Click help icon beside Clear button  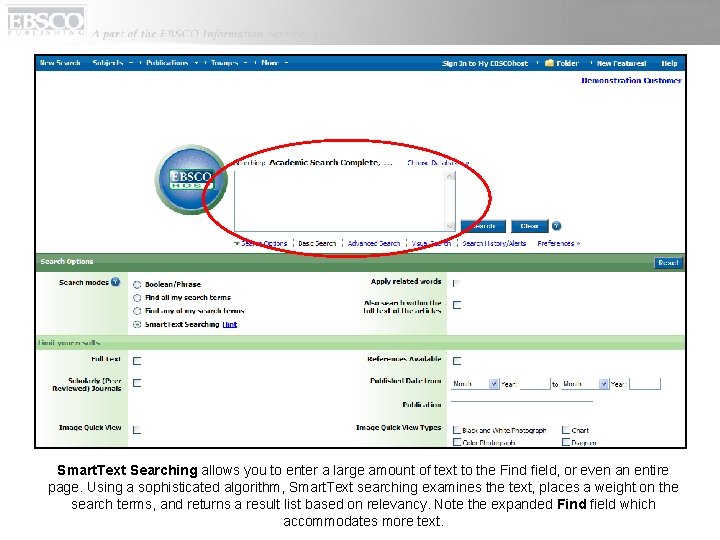coord(557,226)
